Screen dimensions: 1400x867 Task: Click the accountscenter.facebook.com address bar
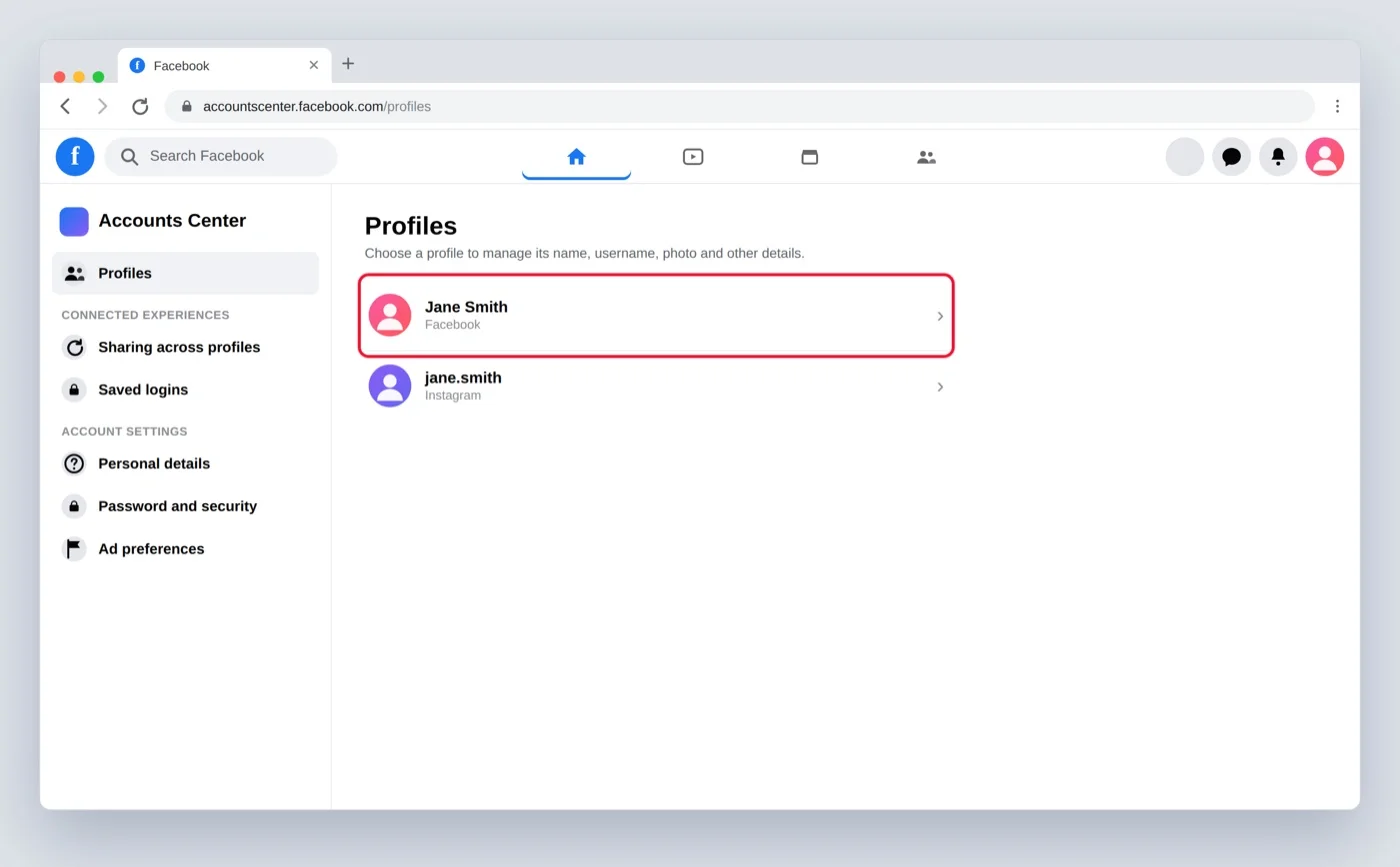[x=740, y=106]
